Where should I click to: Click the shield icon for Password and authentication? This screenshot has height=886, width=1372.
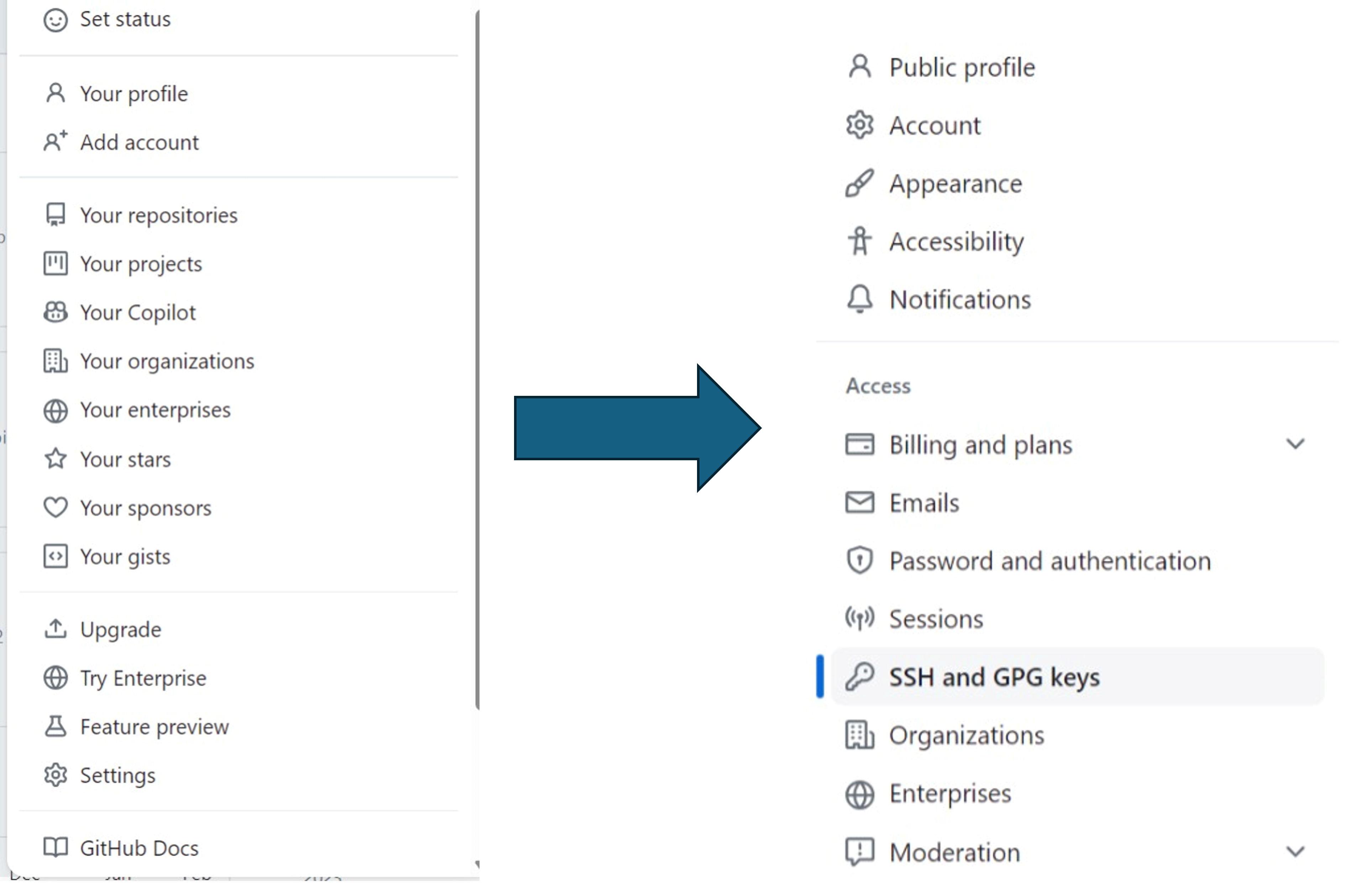tap(859, 560)
